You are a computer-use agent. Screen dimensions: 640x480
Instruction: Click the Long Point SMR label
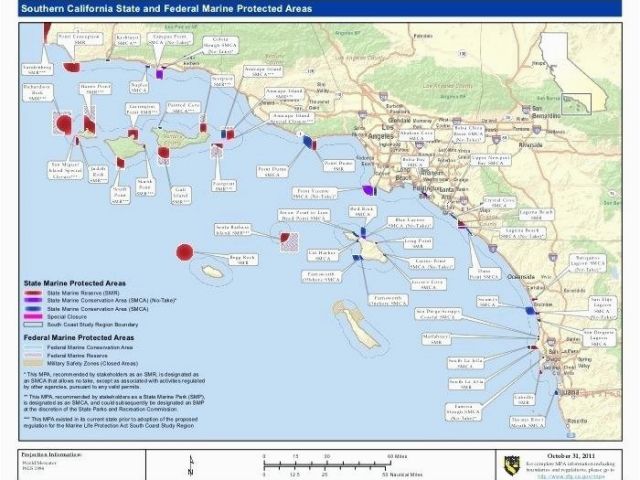pyautogui.click(x=418, y=244)
